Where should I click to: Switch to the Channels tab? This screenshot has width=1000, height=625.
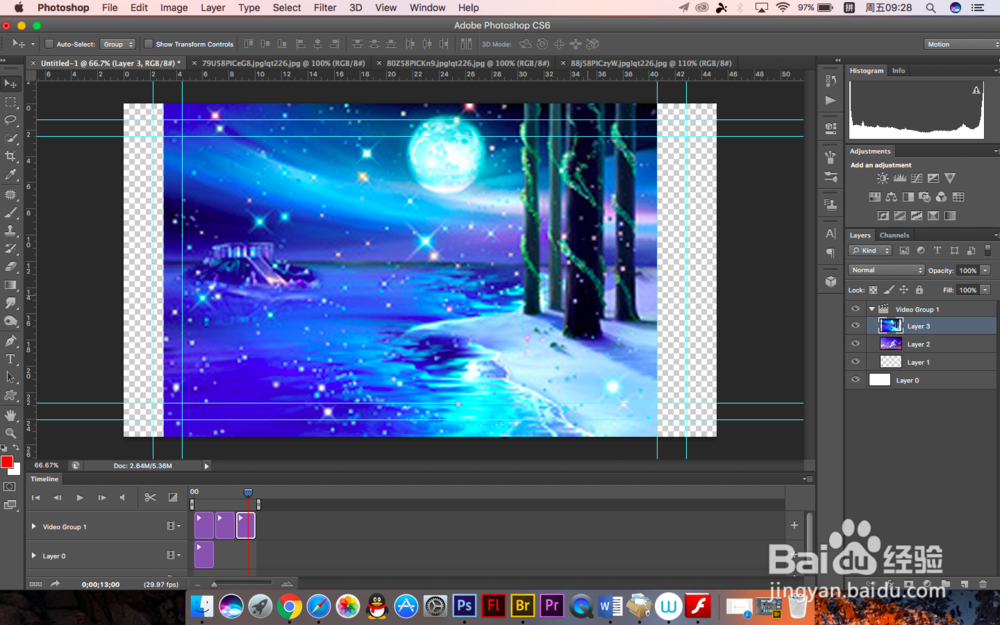[894, 235]
